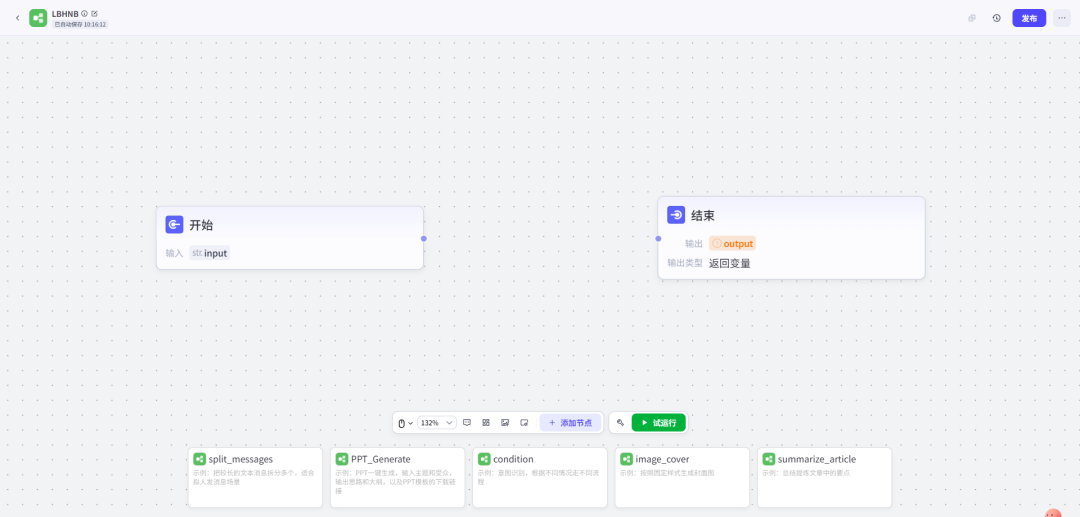1080x517 pixels.
Task: Select the 结束 end node
Action: point(790,237)
